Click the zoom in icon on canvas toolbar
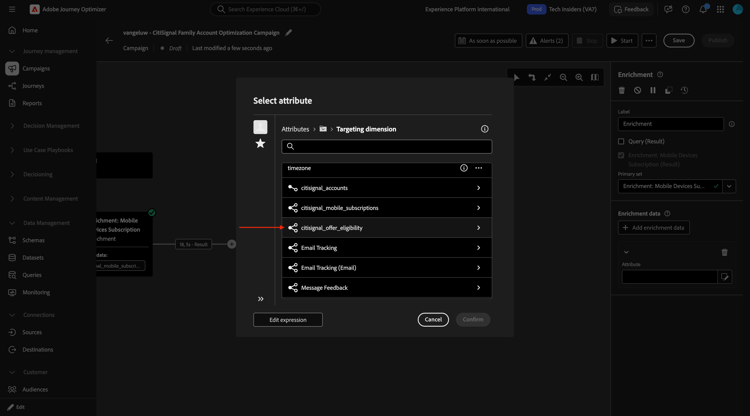750x416 pixels. [x=579, y=77]
